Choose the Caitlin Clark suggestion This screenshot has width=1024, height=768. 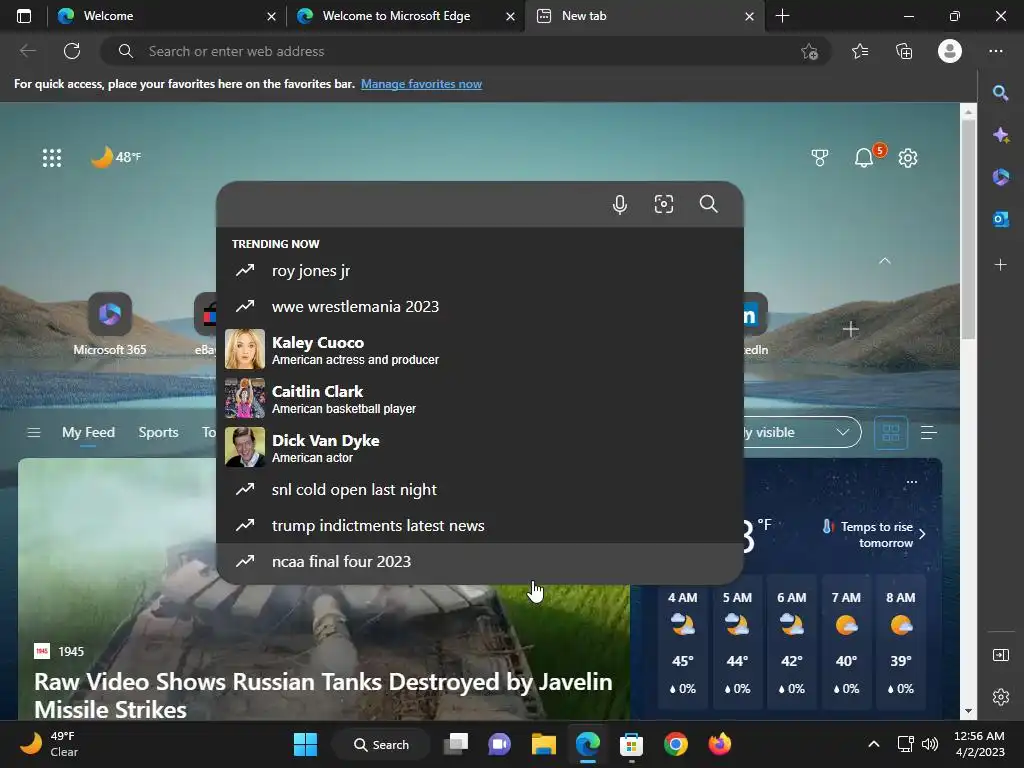tap(479, 398)
